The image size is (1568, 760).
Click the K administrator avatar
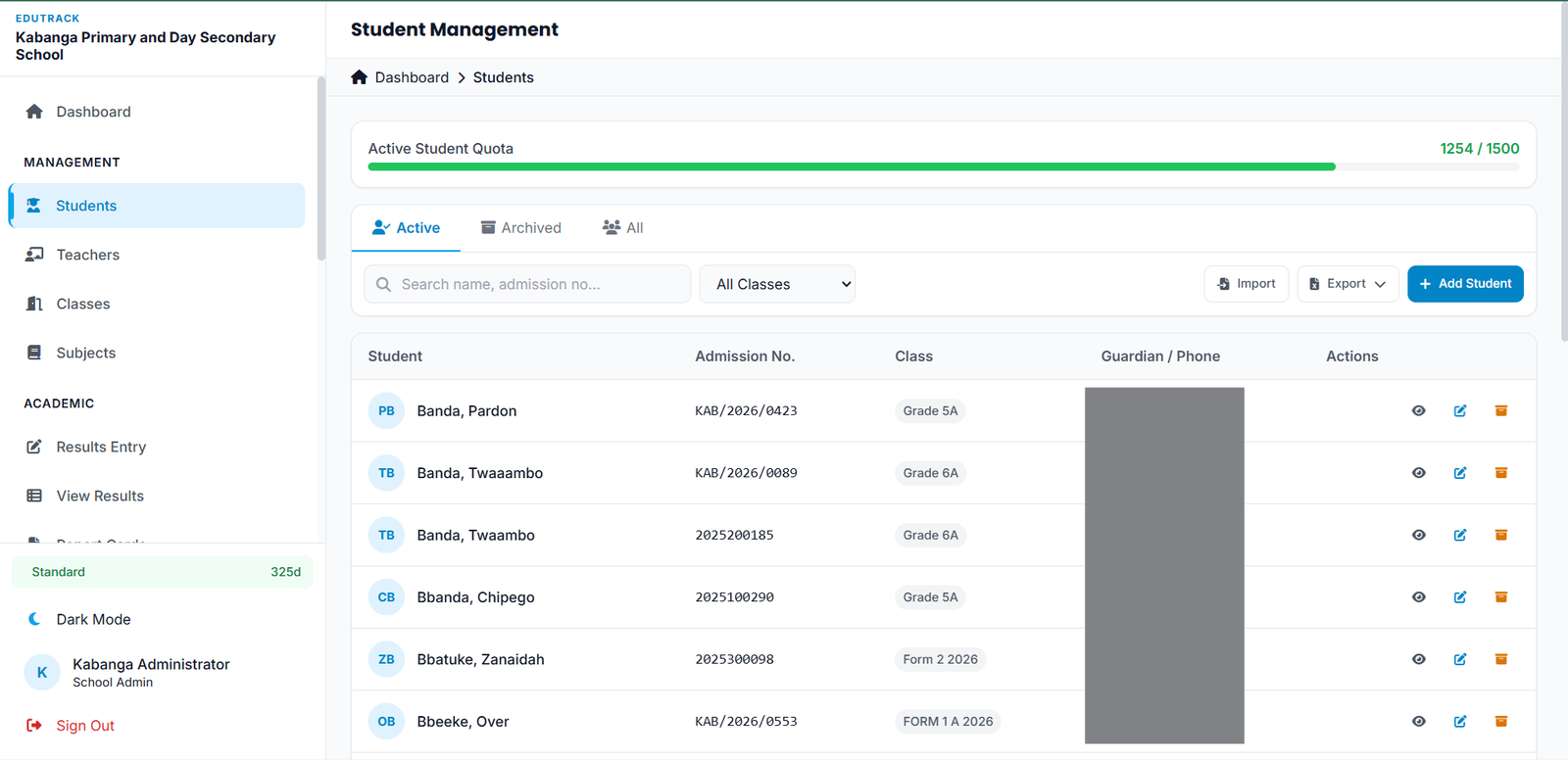tap(42, 673)
